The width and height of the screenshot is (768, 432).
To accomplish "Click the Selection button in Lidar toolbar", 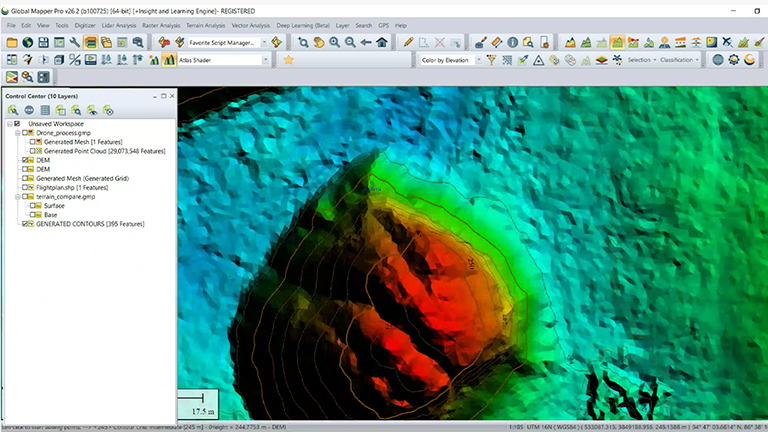I will (x=641, y=60).
